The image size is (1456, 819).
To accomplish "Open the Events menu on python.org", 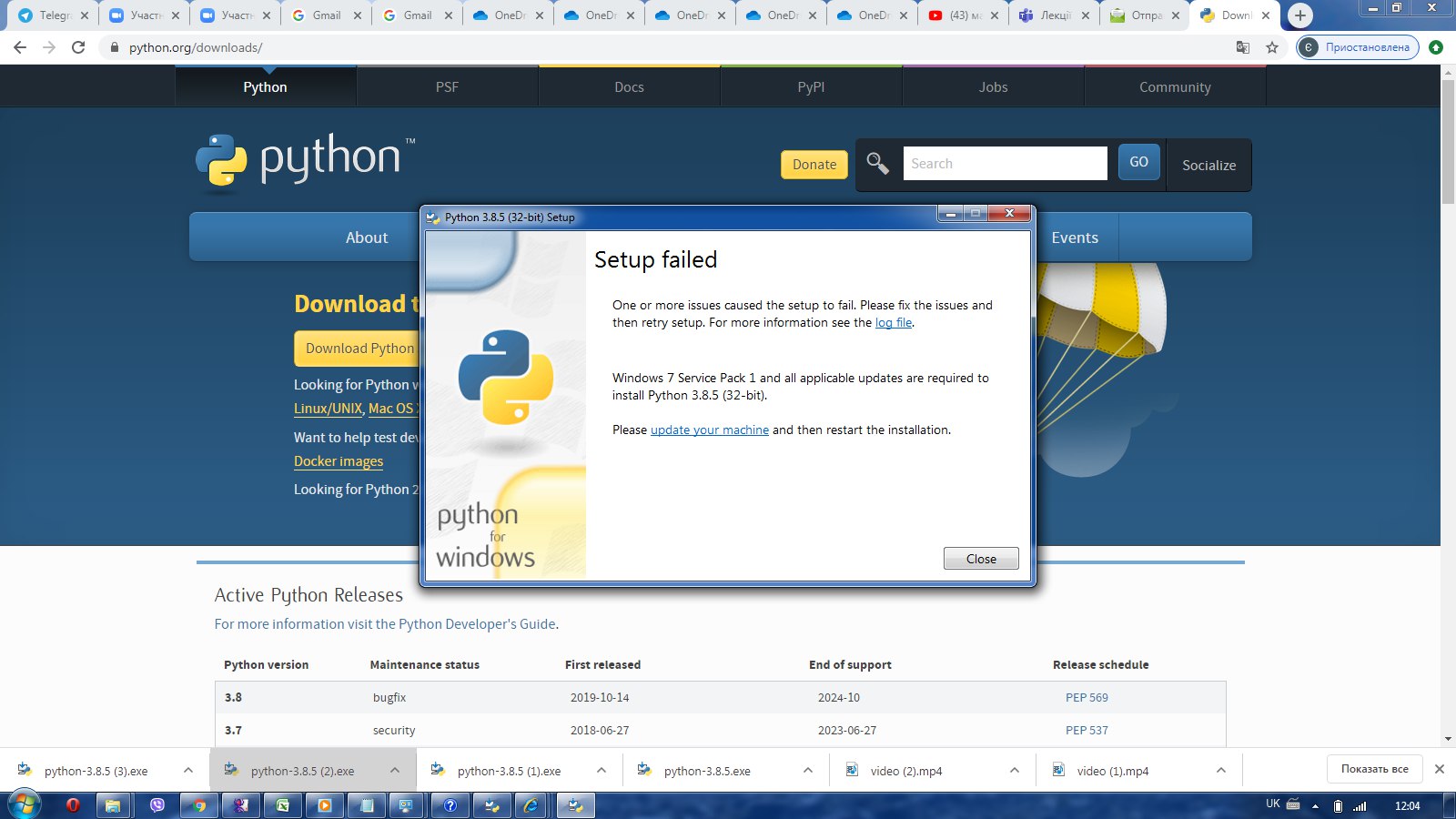I will 1075,238.
